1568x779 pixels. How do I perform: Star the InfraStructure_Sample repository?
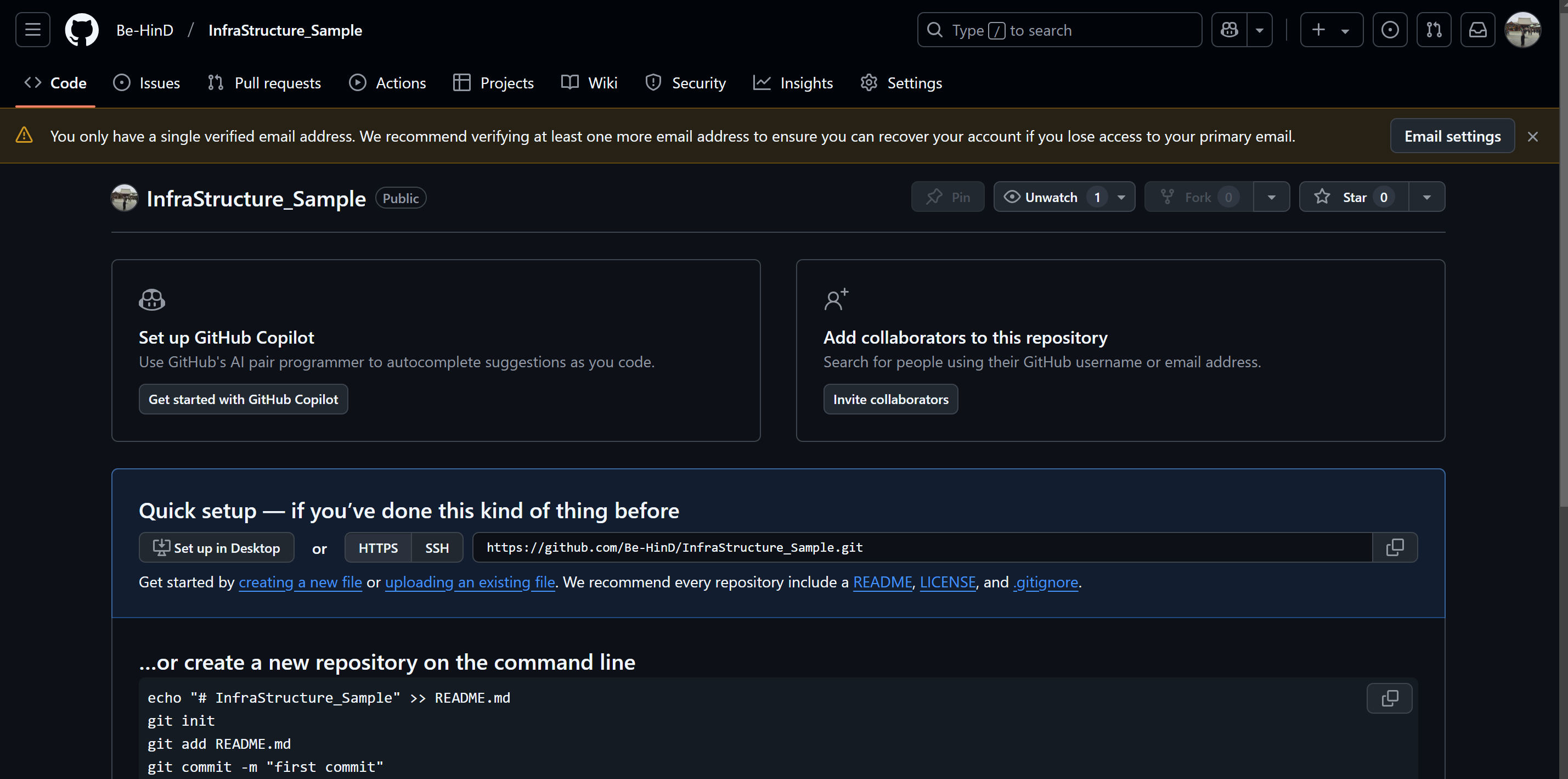1353,197
